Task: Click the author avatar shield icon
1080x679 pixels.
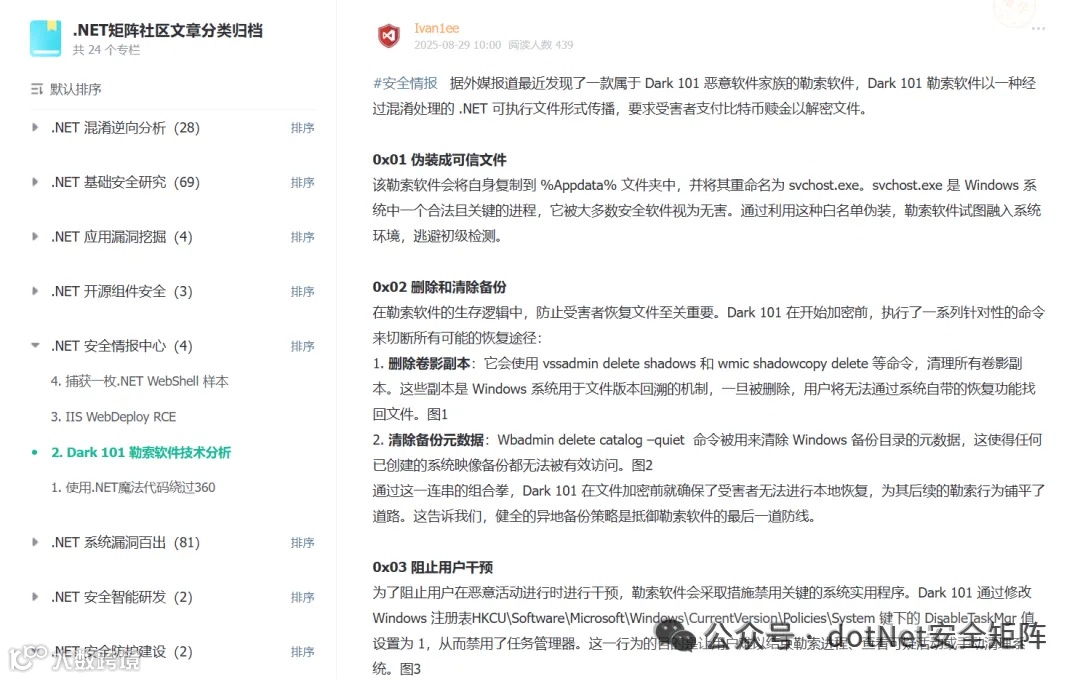Action: click(389, 36)
